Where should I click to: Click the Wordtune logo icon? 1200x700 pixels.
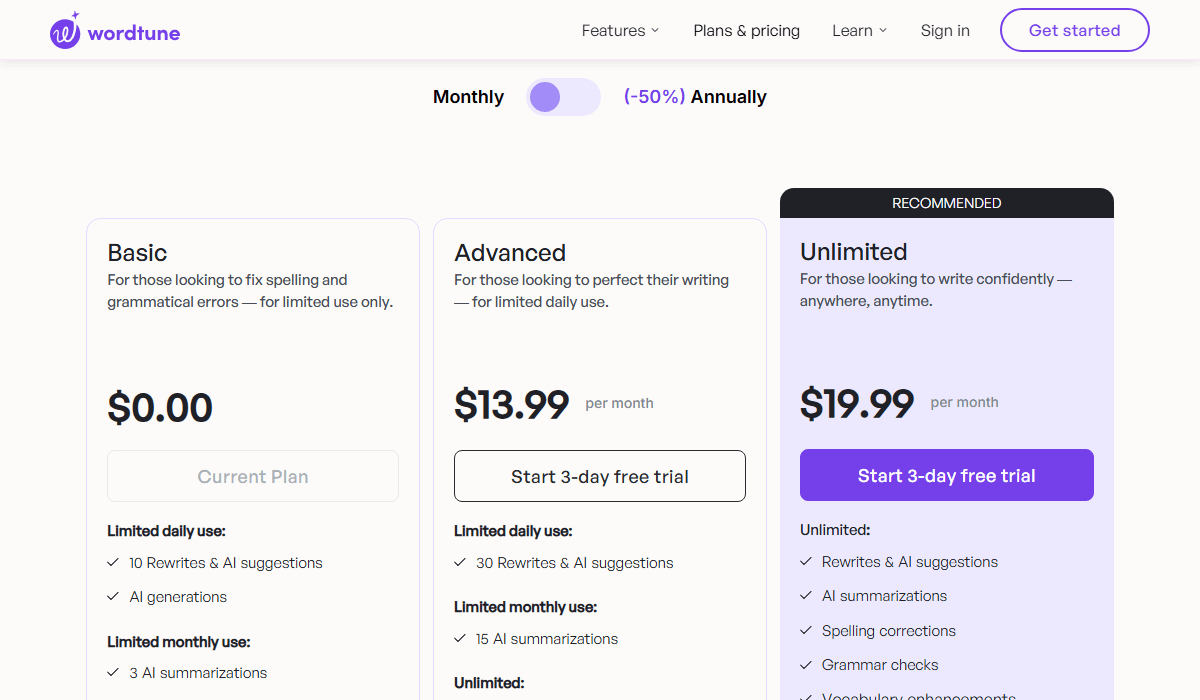pos(65,31)
